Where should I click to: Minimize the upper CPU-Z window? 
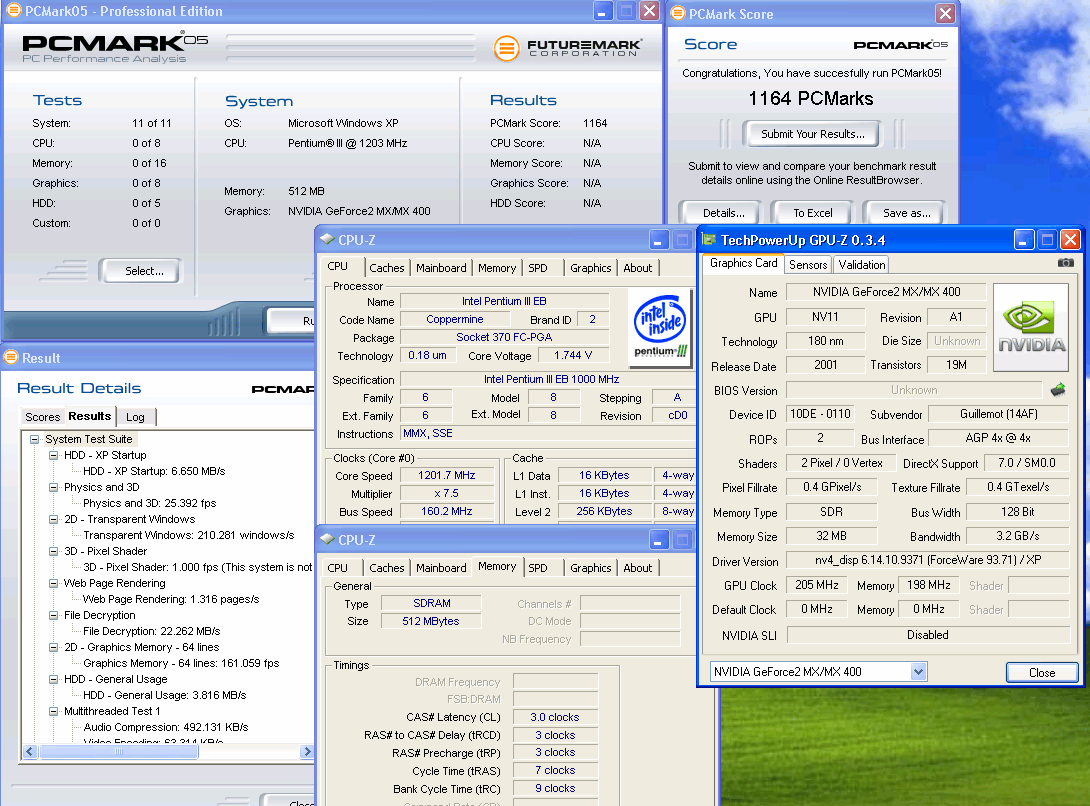[x=658, y=240]
